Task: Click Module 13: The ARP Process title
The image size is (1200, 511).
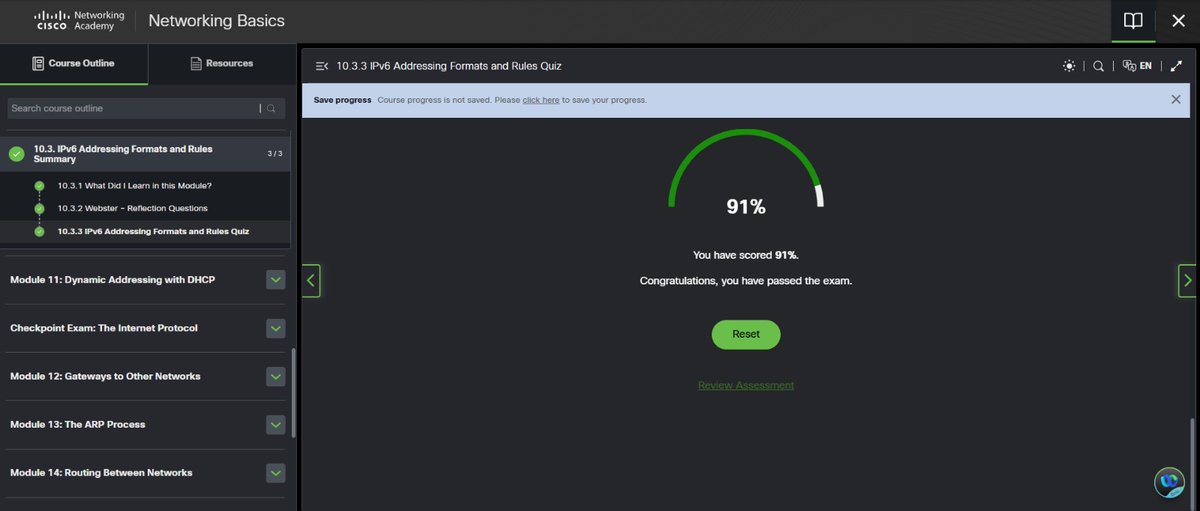Action: click(78, 424)
